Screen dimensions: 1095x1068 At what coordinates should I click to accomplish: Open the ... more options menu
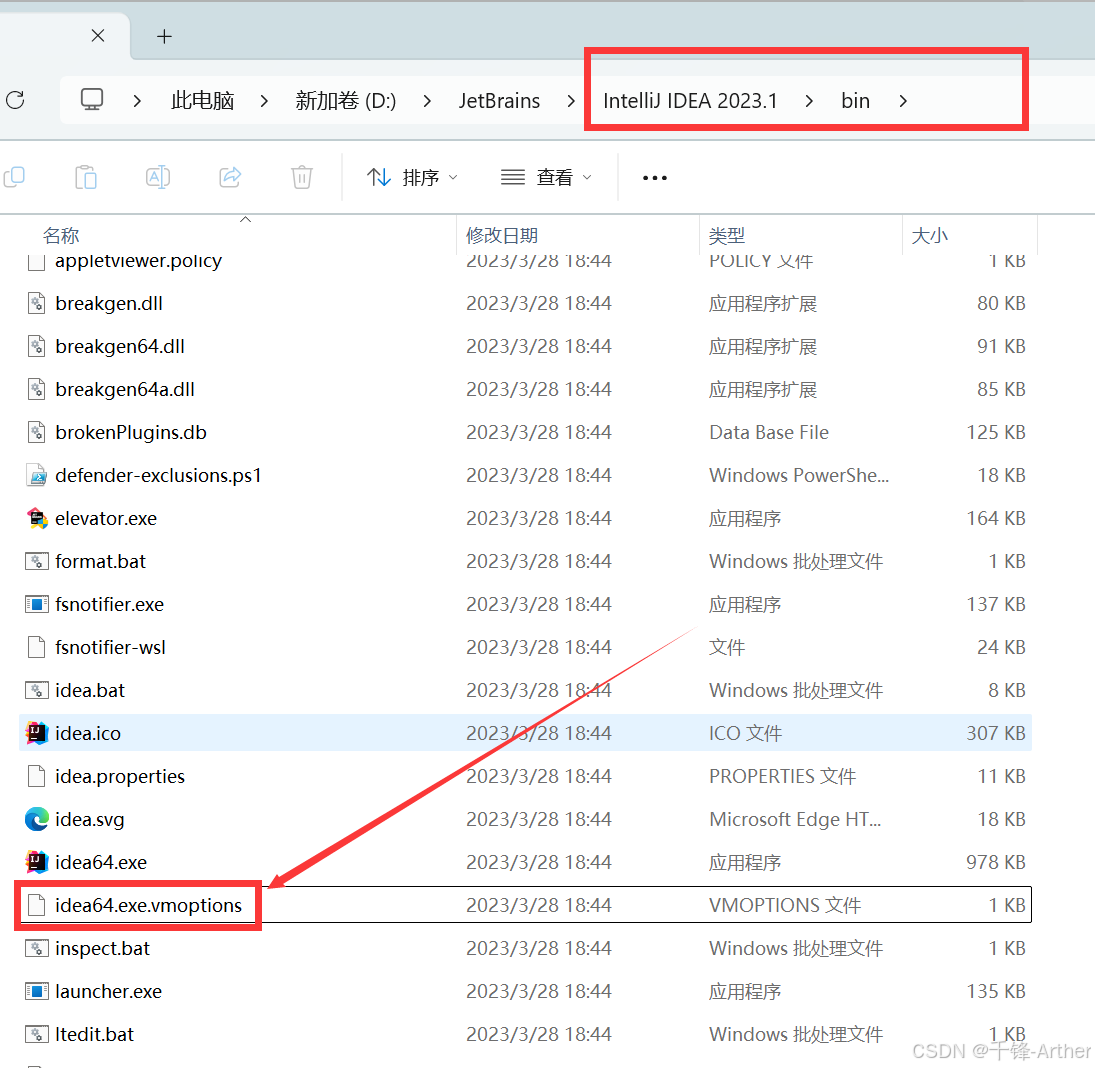tap(654, 177)
